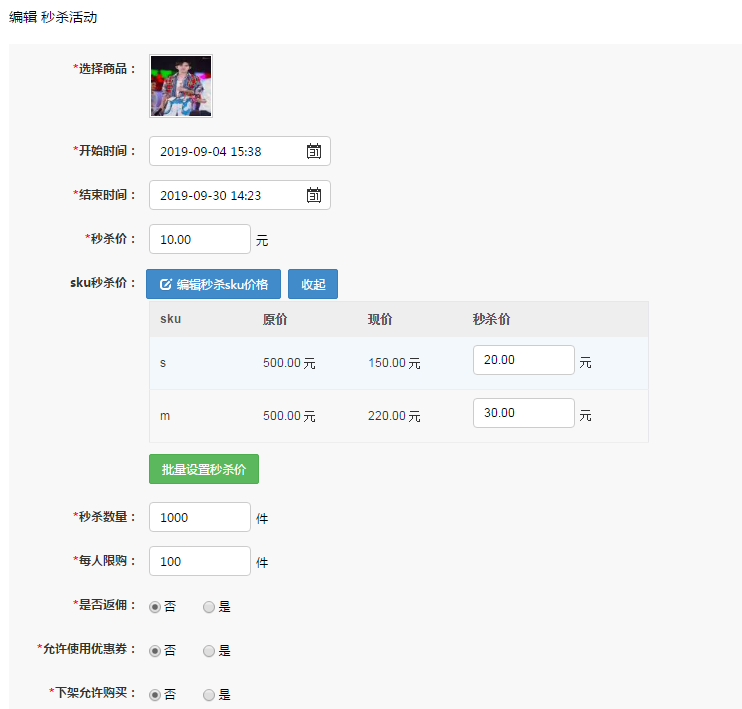Image resolution: width=742 pixels, height=709 pixels.
Task: Click the edit pencil icon on the sku price button
Action: tap(165, 284)
